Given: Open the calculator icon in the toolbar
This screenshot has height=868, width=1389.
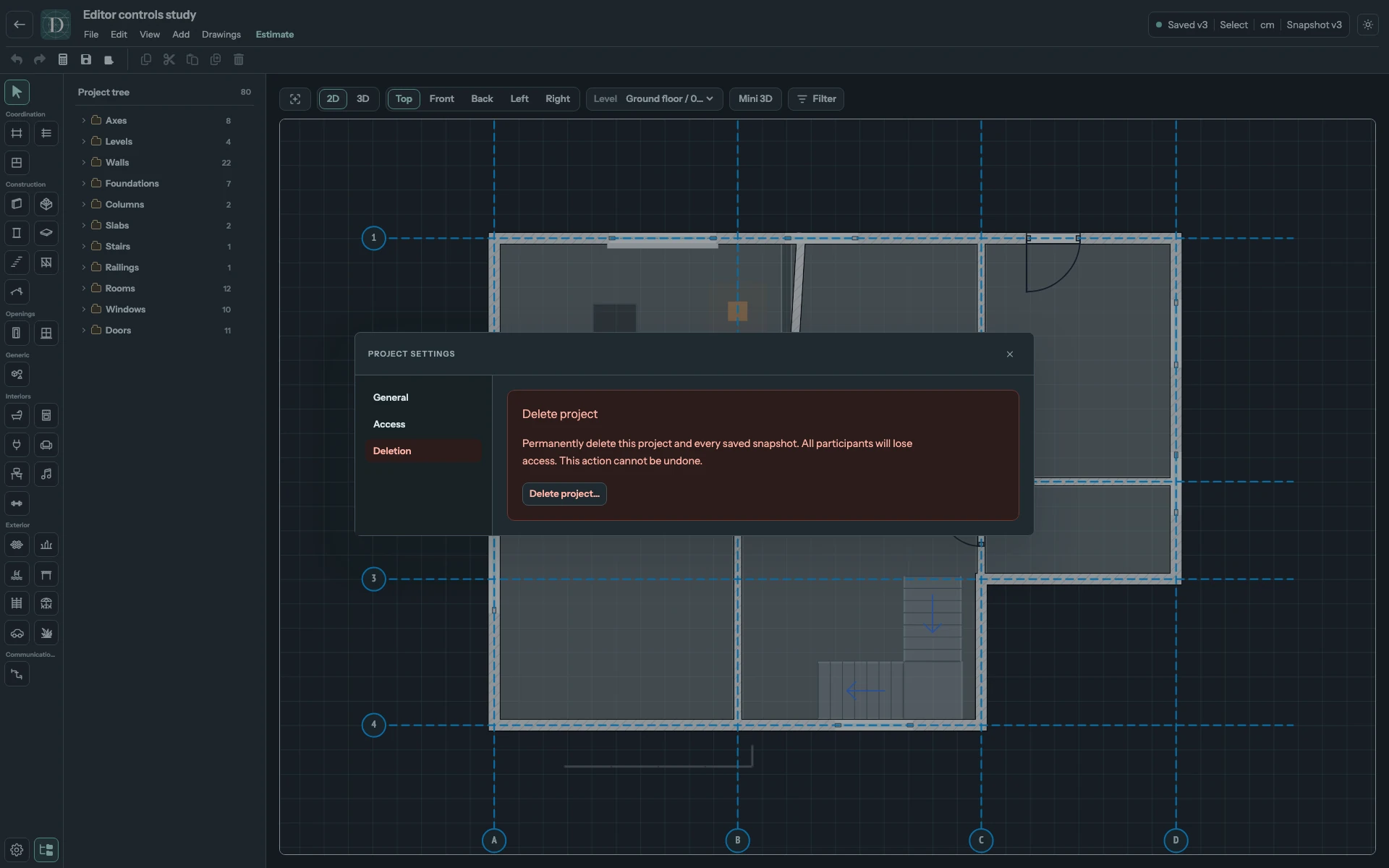Looking at the screenshot, I should (63, 59).
